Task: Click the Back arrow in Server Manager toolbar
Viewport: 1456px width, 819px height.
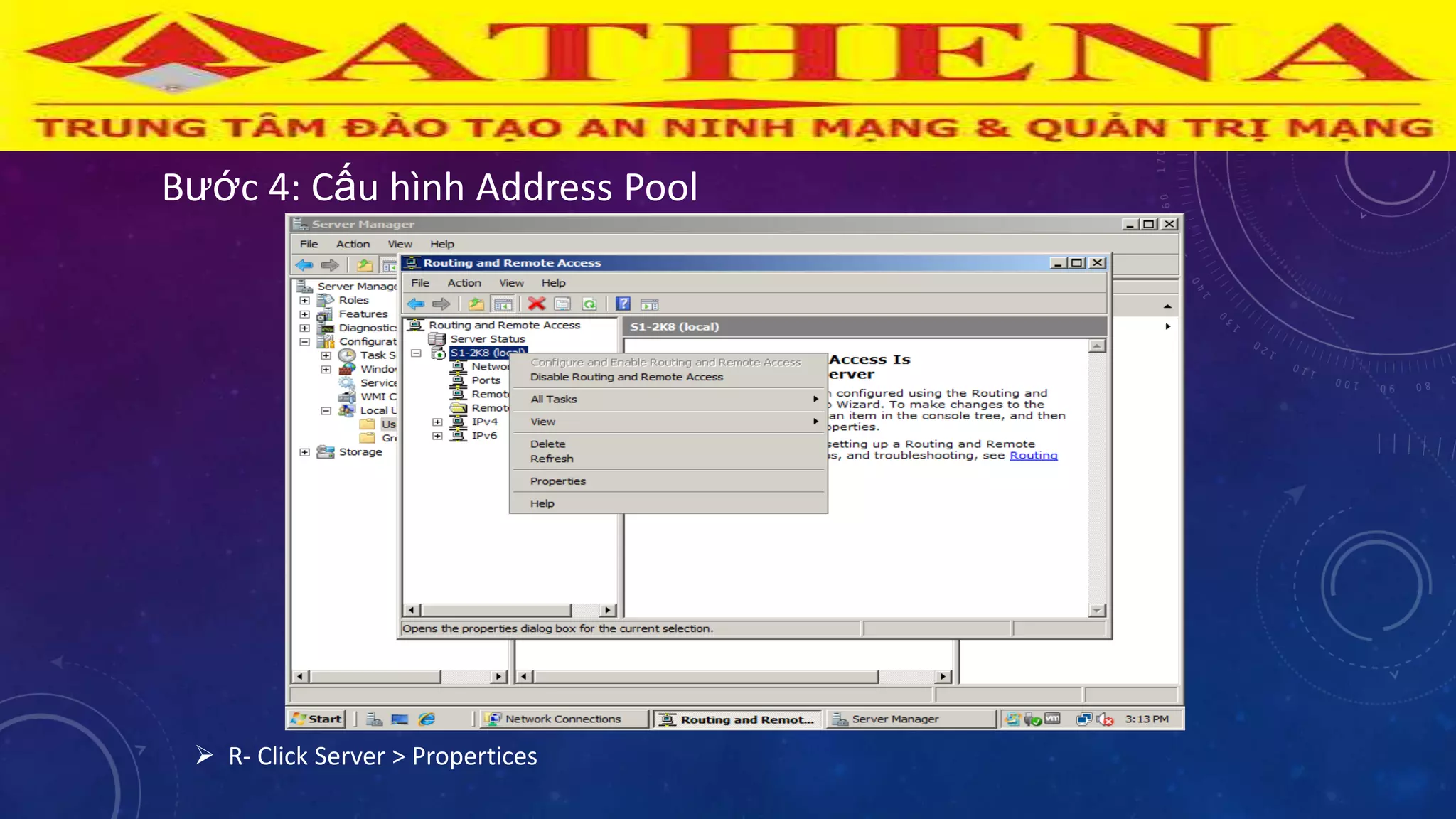Action: point(304,265)
